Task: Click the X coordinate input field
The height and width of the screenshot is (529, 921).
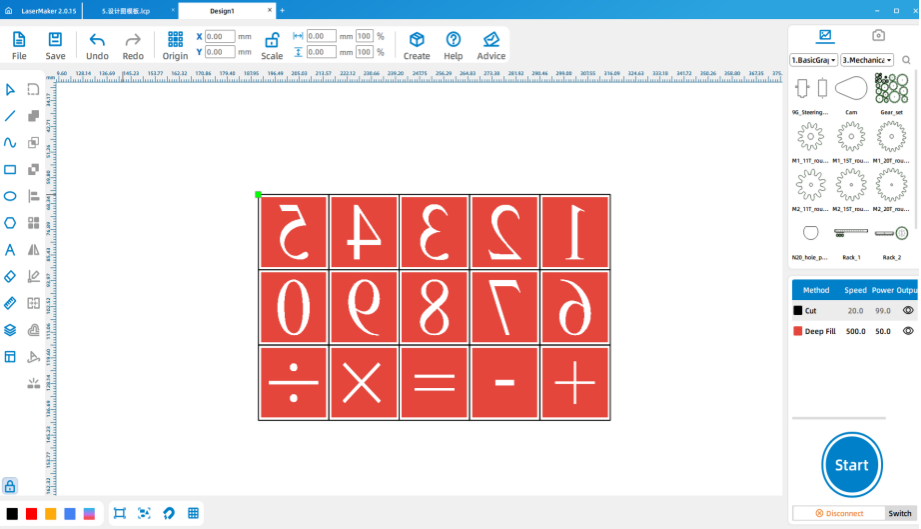Action: pyautogui.click(x=220, y=36)
